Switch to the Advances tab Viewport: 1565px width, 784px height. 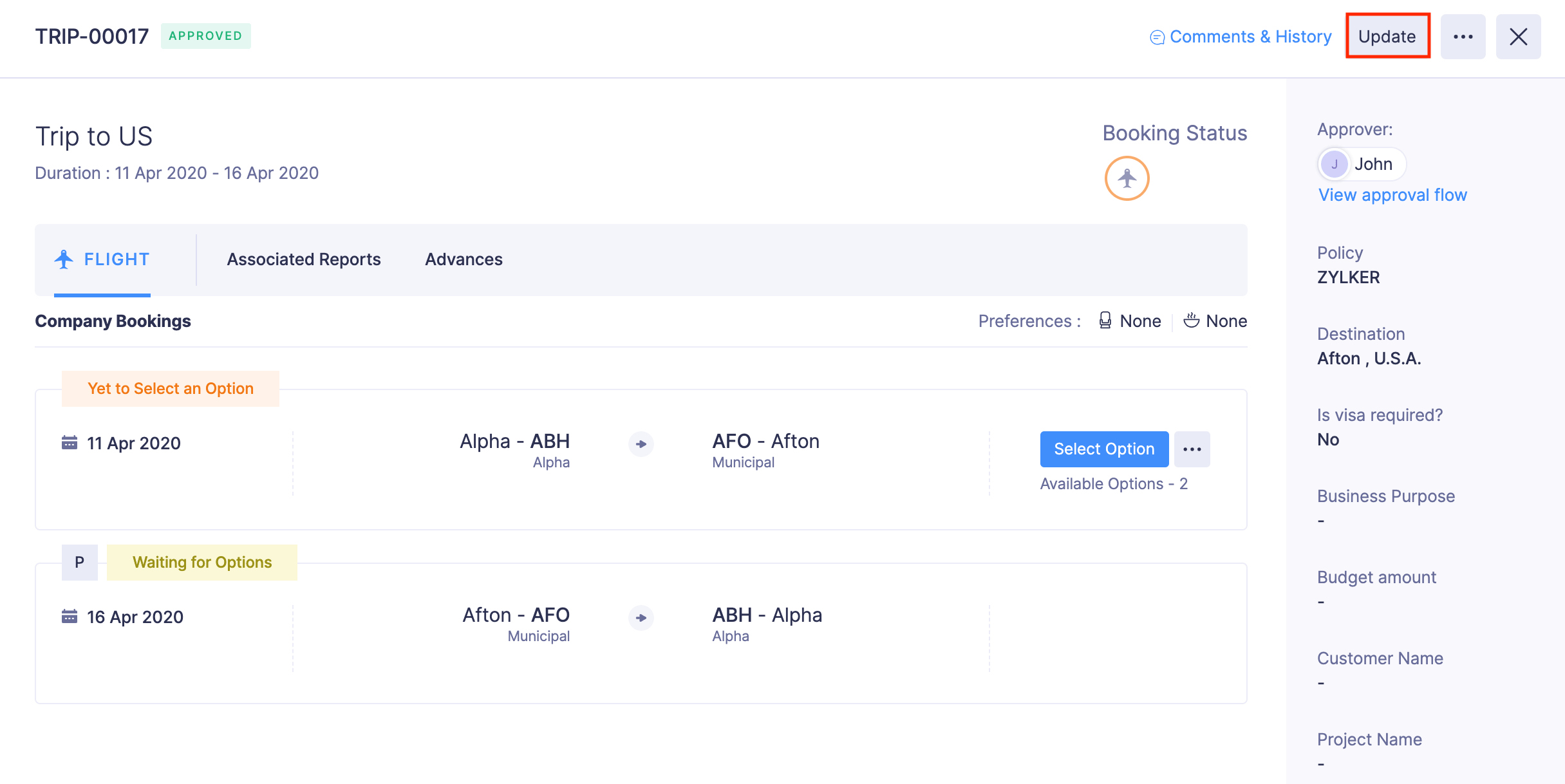(464, 259)
